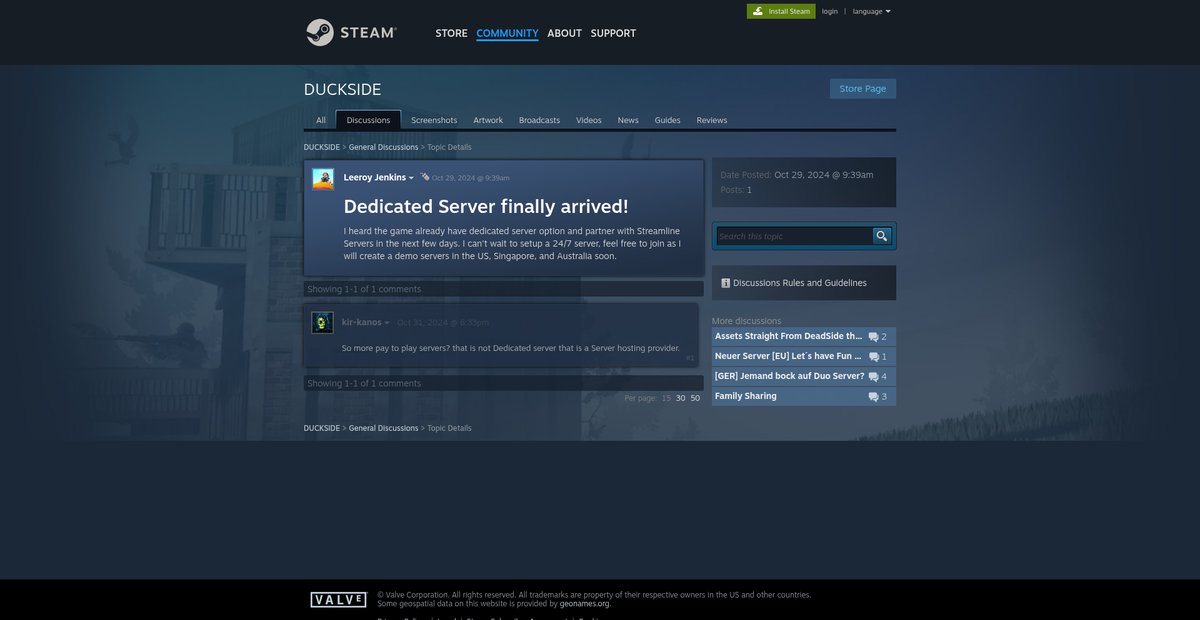Open the Reviews tab

point(712,120)
